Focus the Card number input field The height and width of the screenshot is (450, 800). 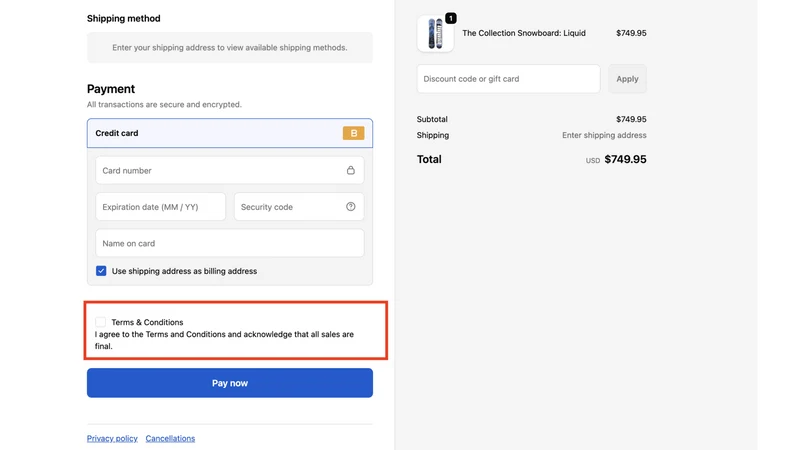[x=230, y=170]
